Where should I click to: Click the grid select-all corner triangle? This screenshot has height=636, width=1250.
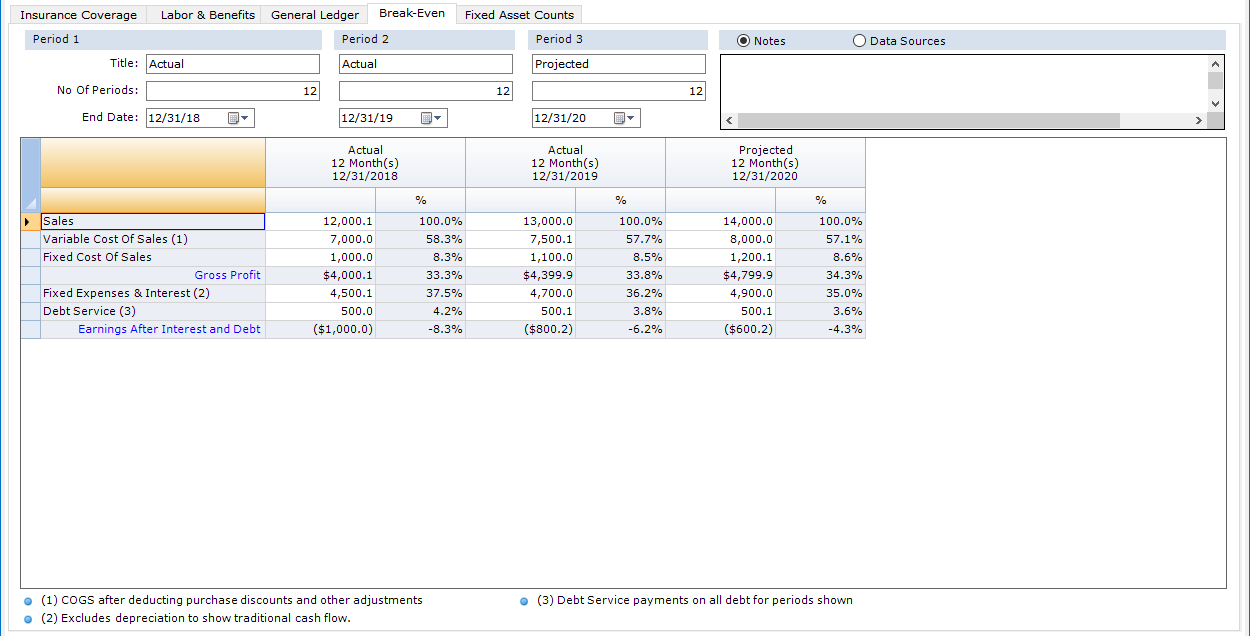click(31, 202)
